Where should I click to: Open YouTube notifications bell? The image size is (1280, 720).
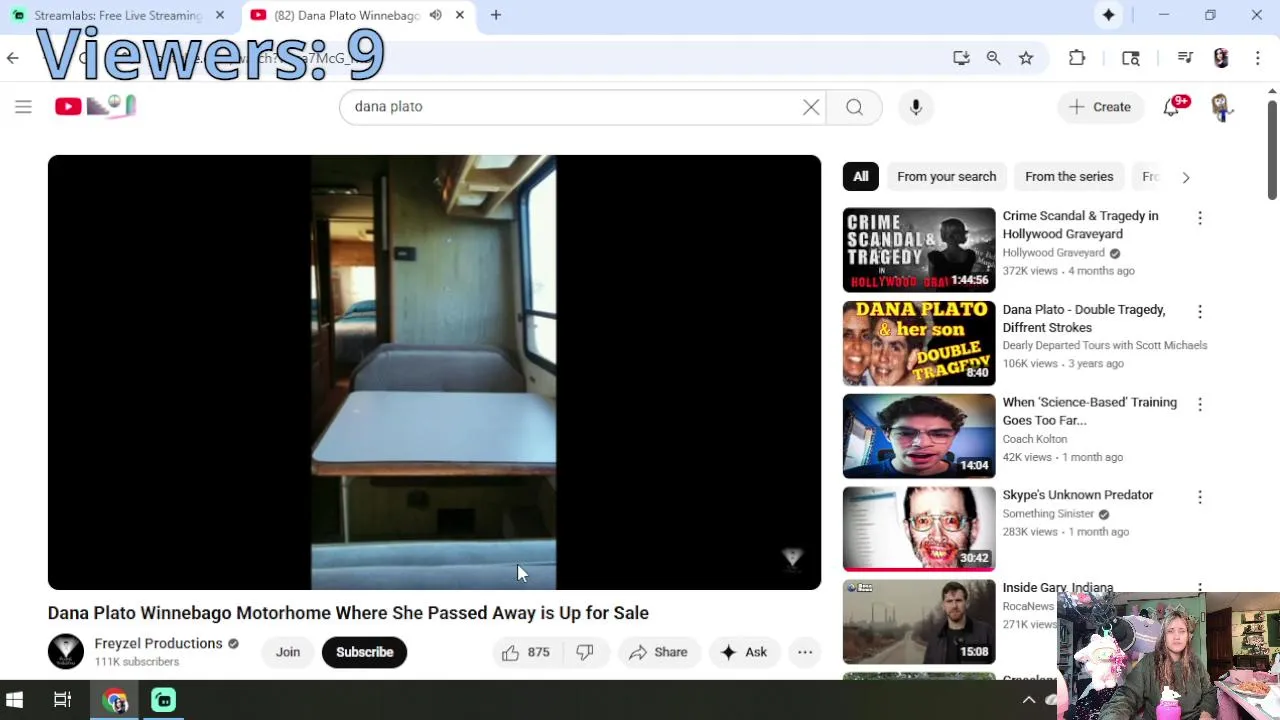coord(1172,107)
